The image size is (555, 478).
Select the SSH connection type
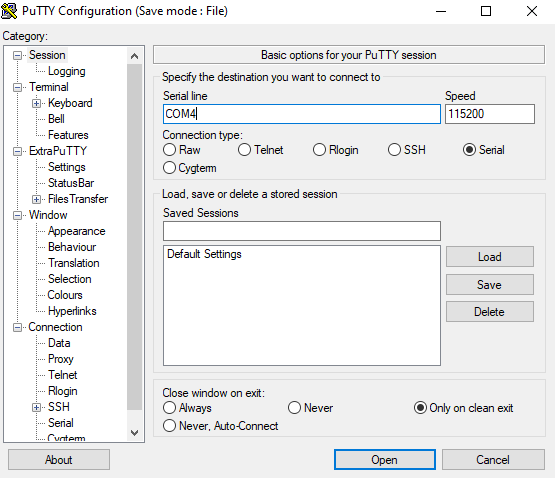click(407, 150)
